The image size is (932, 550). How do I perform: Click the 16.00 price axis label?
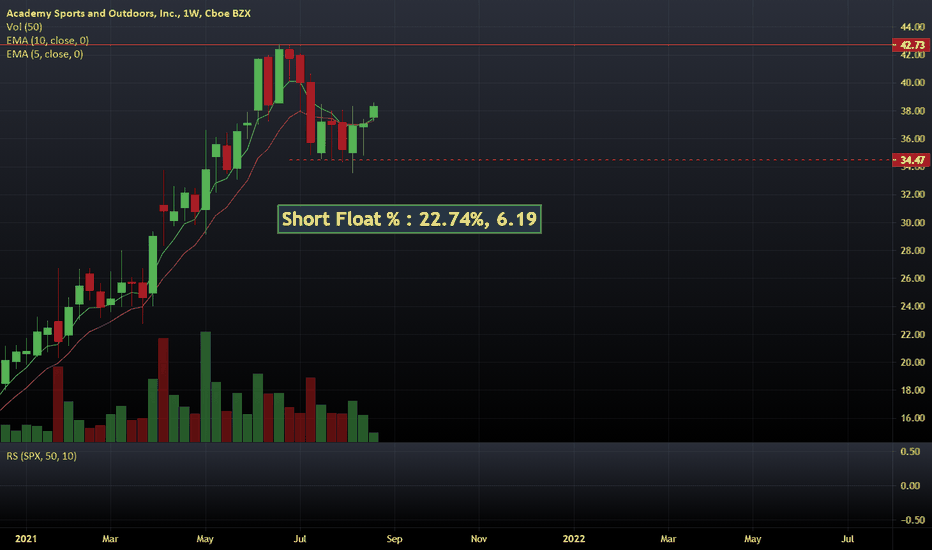tap(912, 418)
